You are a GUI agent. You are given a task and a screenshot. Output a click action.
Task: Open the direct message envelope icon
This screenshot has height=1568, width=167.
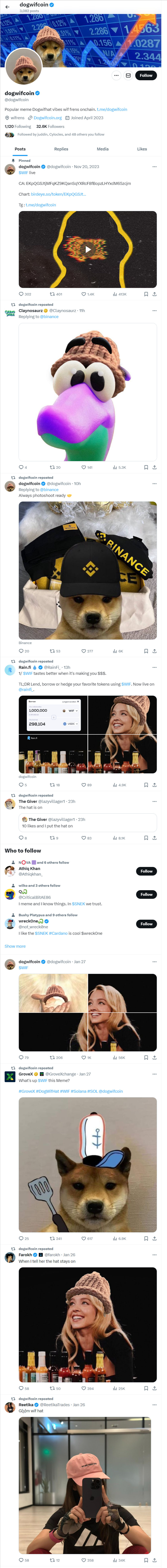[x=128, y=76]
